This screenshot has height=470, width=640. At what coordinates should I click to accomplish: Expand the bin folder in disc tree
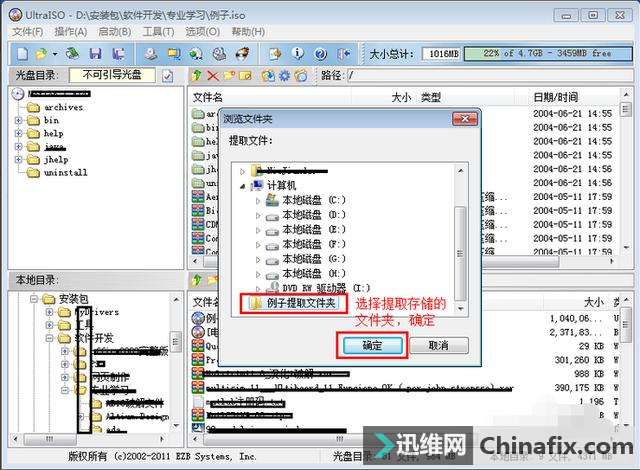[x=18, y=120]
